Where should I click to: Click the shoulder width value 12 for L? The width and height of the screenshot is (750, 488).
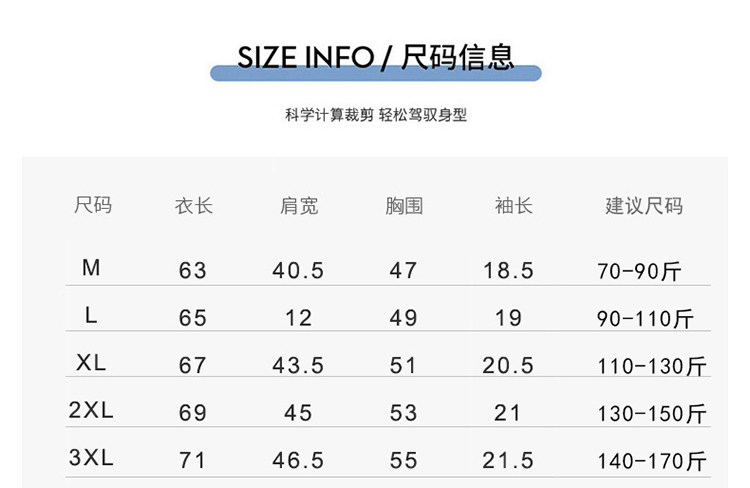pos(298,318)
